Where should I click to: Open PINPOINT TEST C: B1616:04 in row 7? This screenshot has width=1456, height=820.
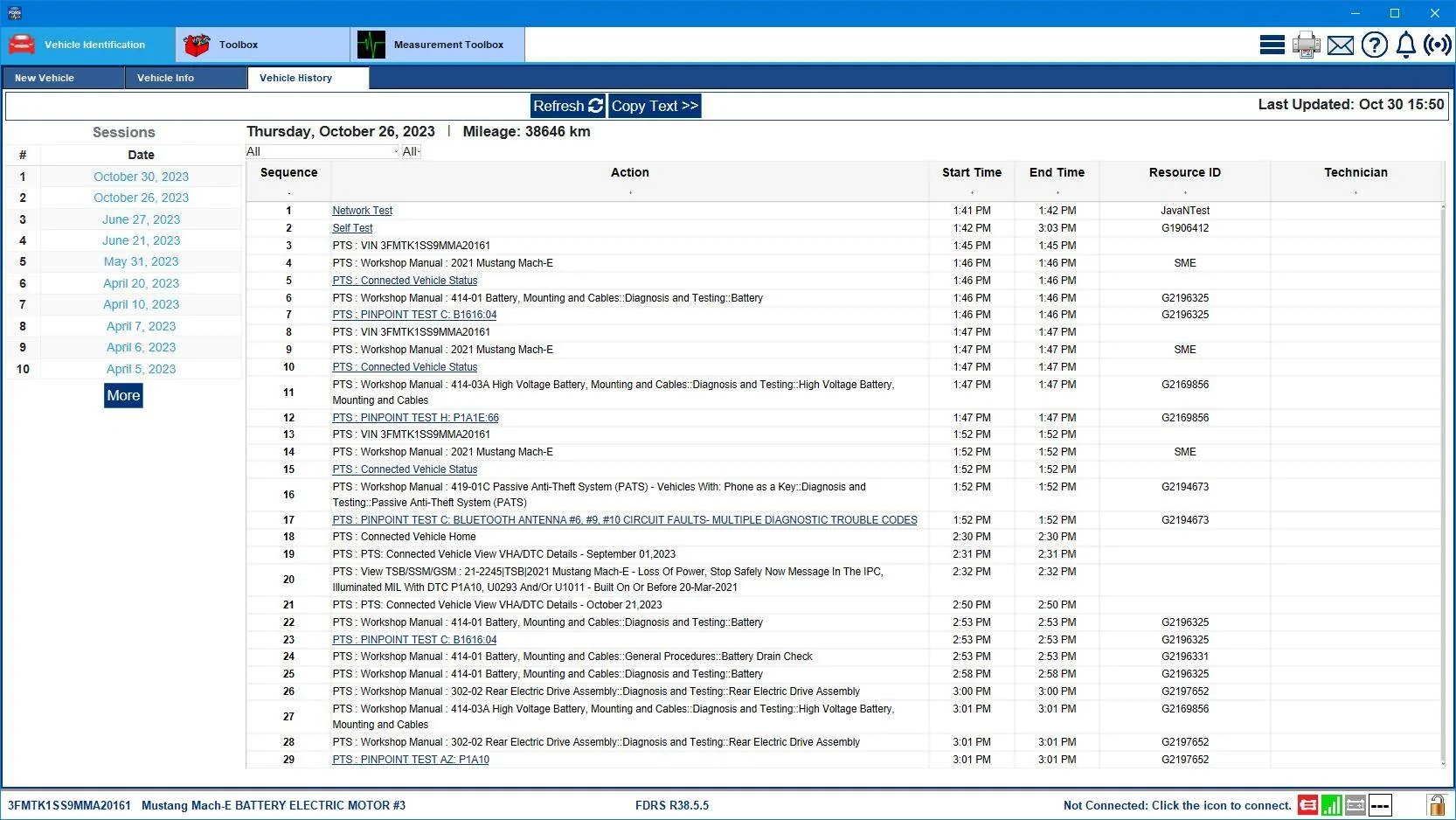coord(414,315)
